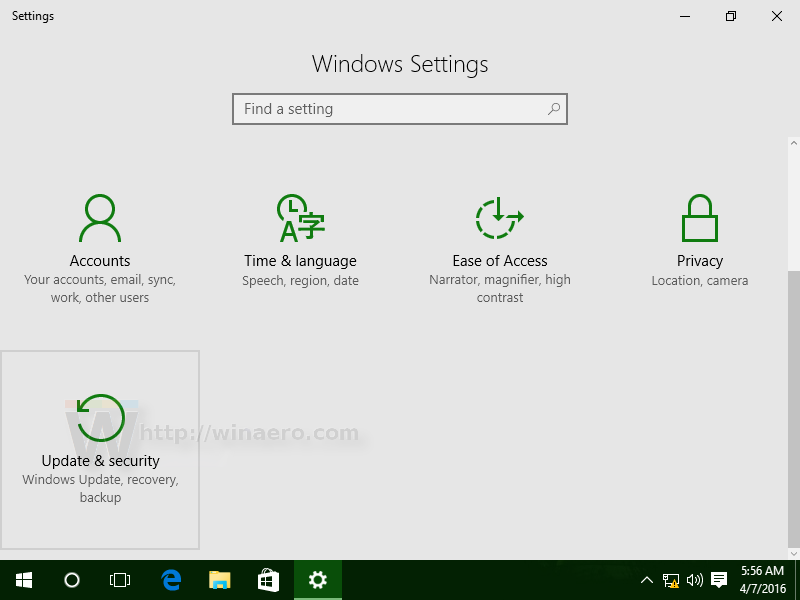Expand hidden system tray icons
800x600 pixels.
point(646,580)
